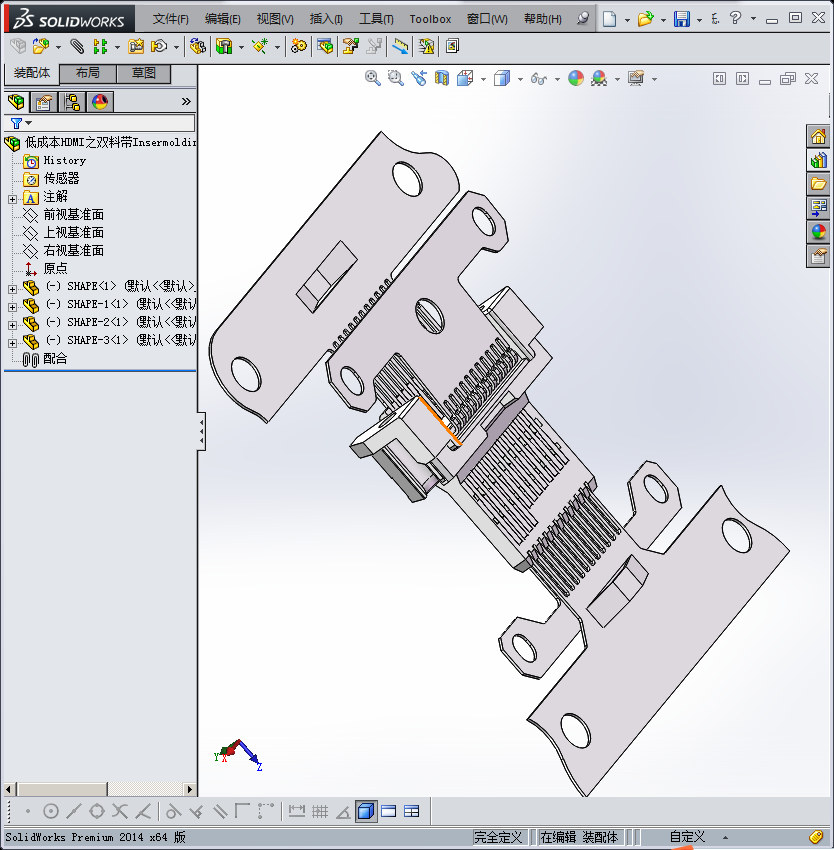
Task: Click the View Orientation icon
Action: tap(465, 79)
